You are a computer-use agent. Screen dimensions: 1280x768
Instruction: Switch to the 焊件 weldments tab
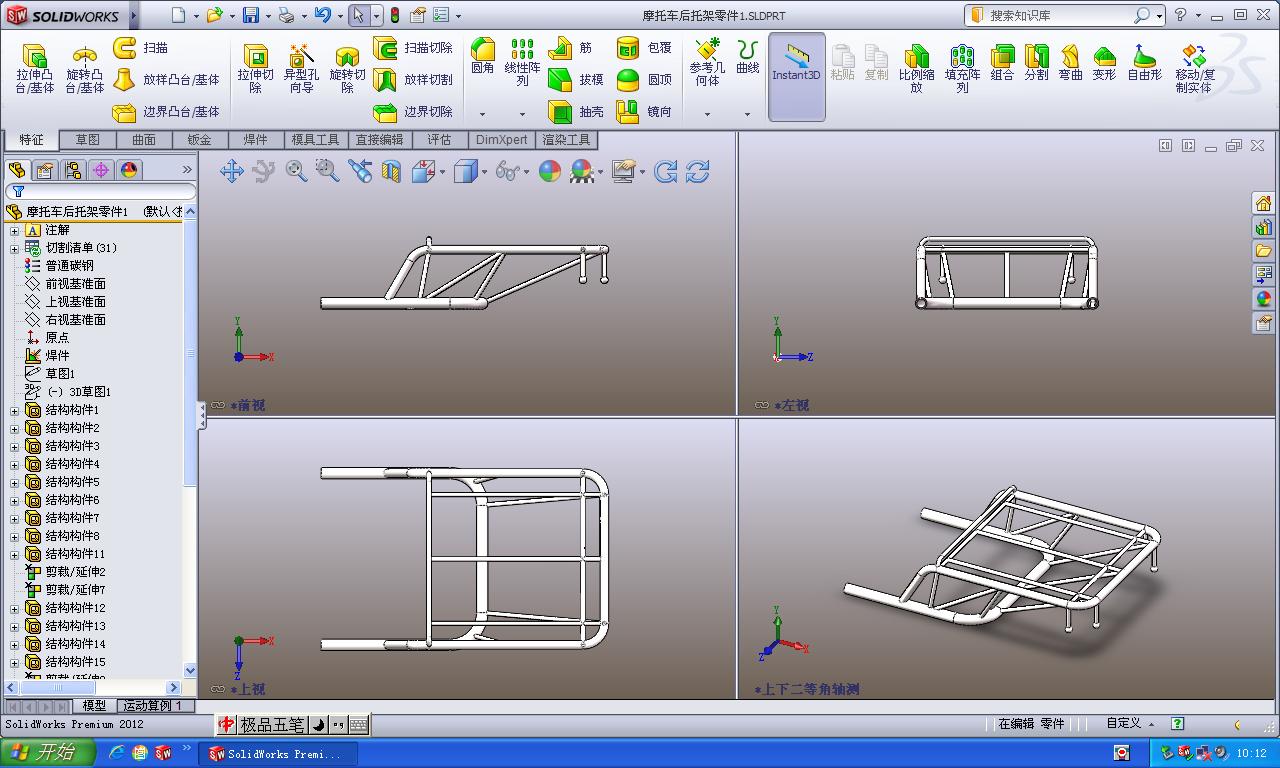(x=255, y=140)
